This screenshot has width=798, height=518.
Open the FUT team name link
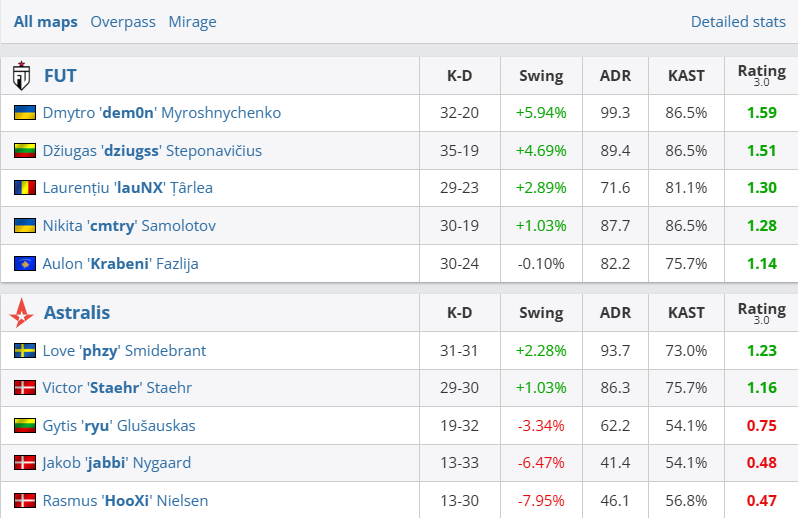[x=60, y=76]
